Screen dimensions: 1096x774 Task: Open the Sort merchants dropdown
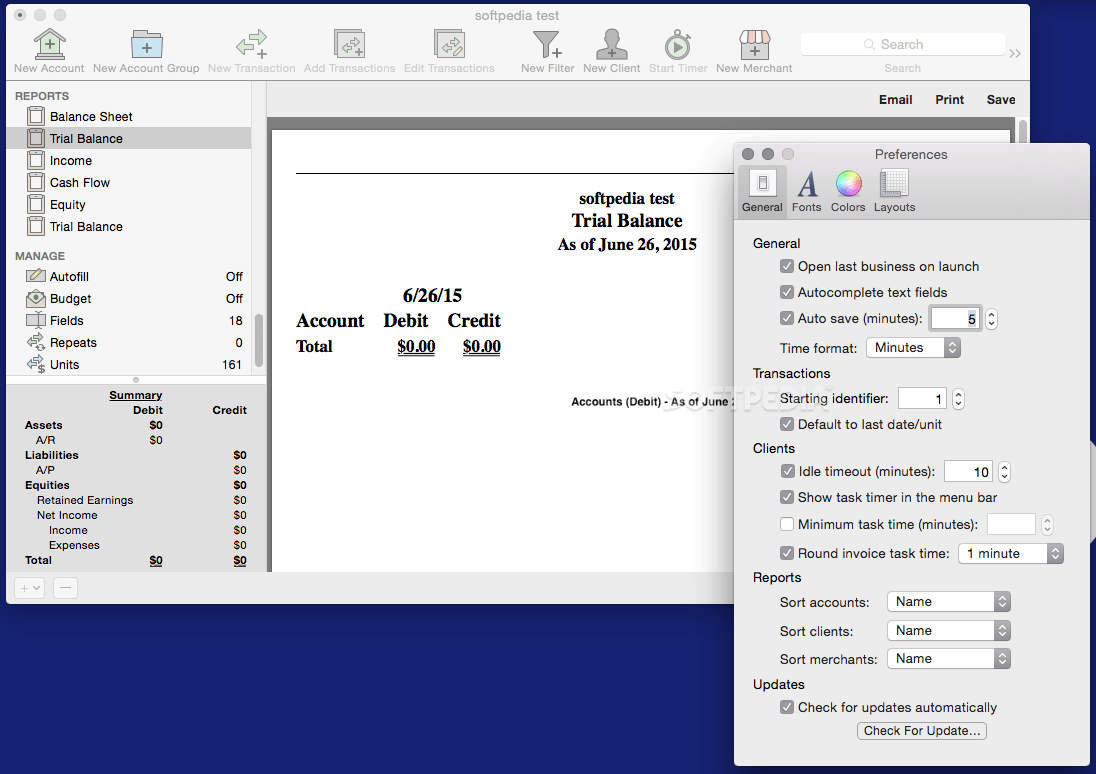click(949, 659)
